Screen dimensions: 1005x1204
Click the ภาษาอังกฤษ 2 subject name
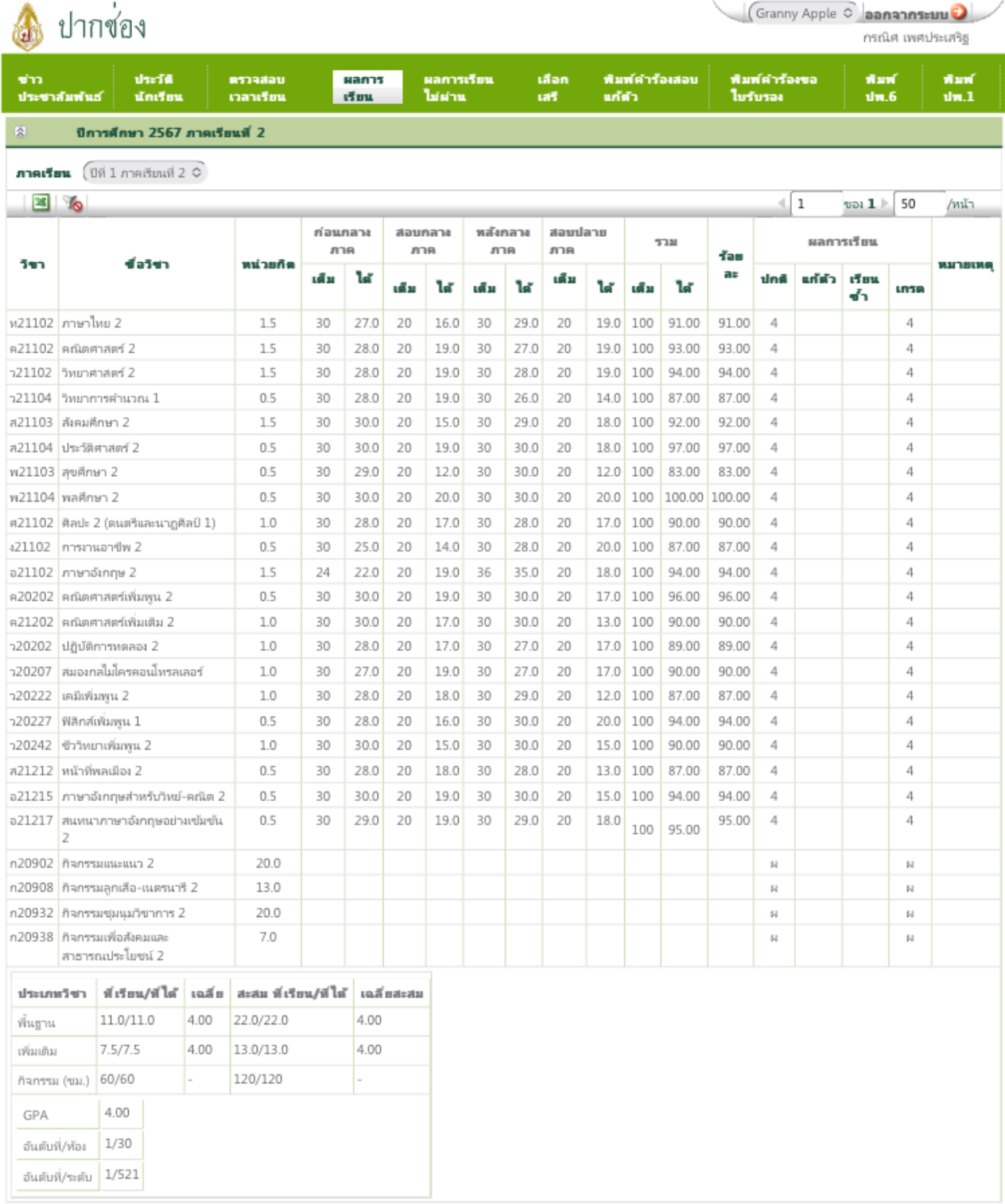(x=99, y=572)
